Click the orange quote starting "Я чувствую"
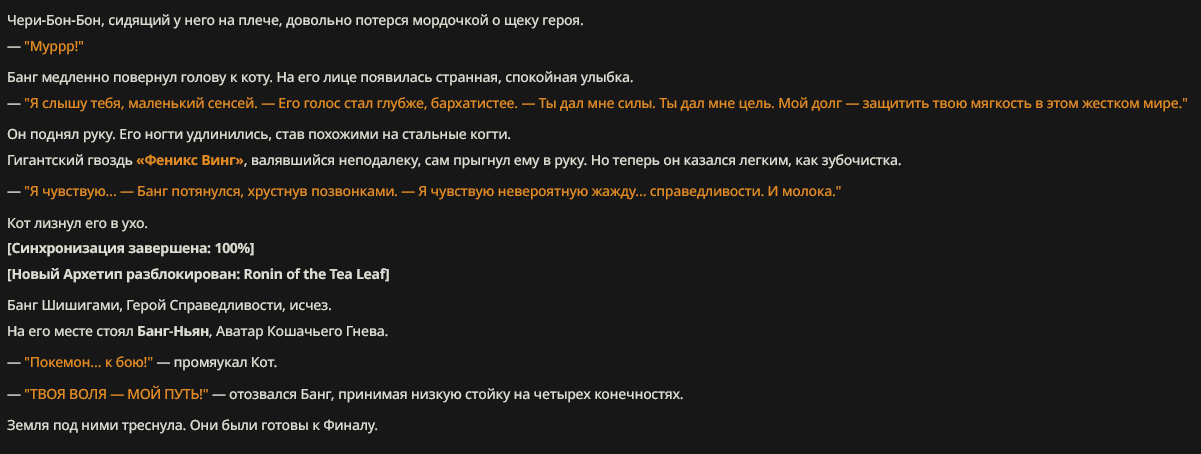1201x454 pixels. 433,191
